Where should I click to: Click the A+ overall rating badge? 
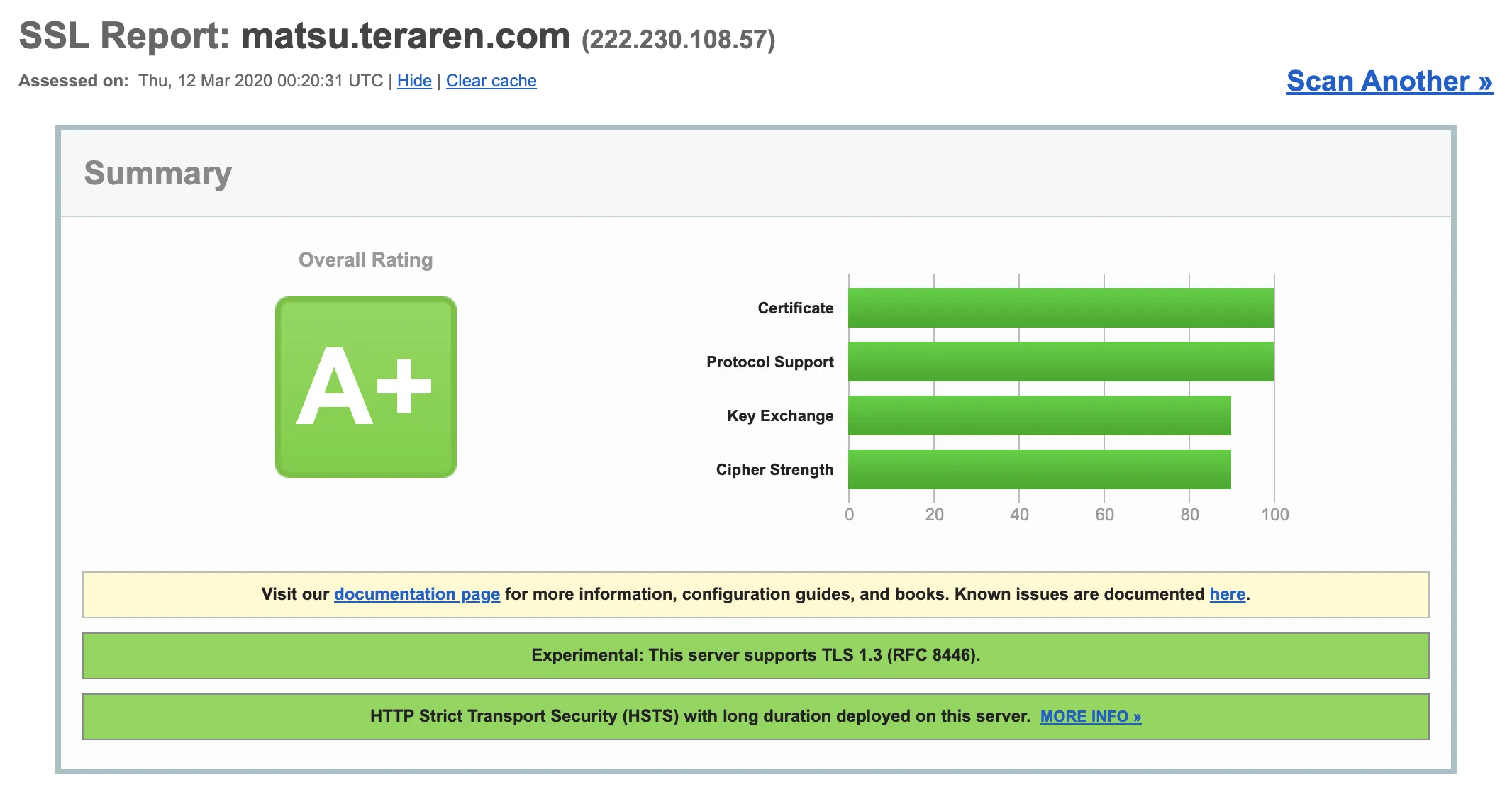(x=365, y=387)
